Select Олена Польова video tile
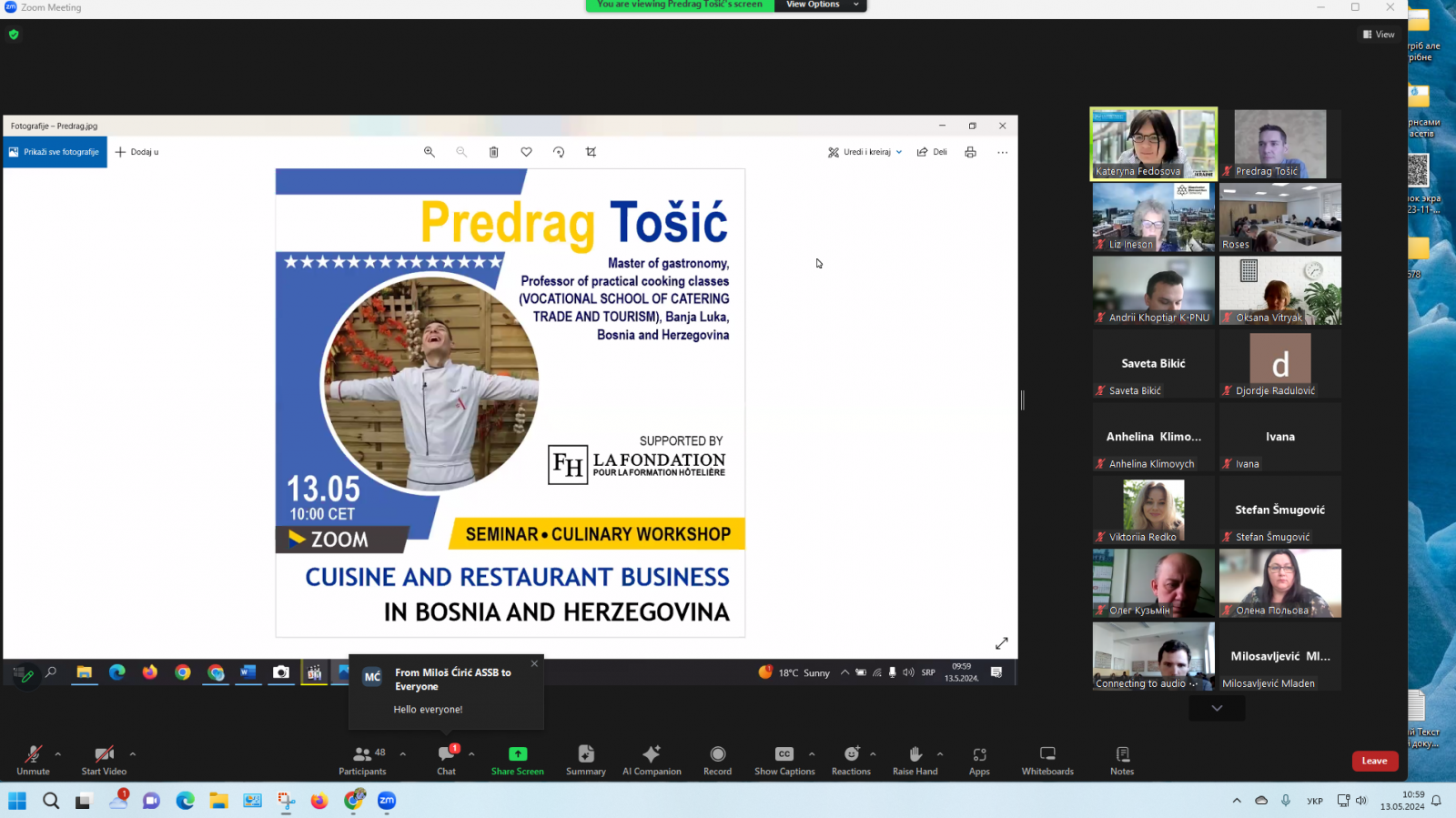Image resolution: width=1456 pixels, height=818 pixels. tap(1280, 583)
